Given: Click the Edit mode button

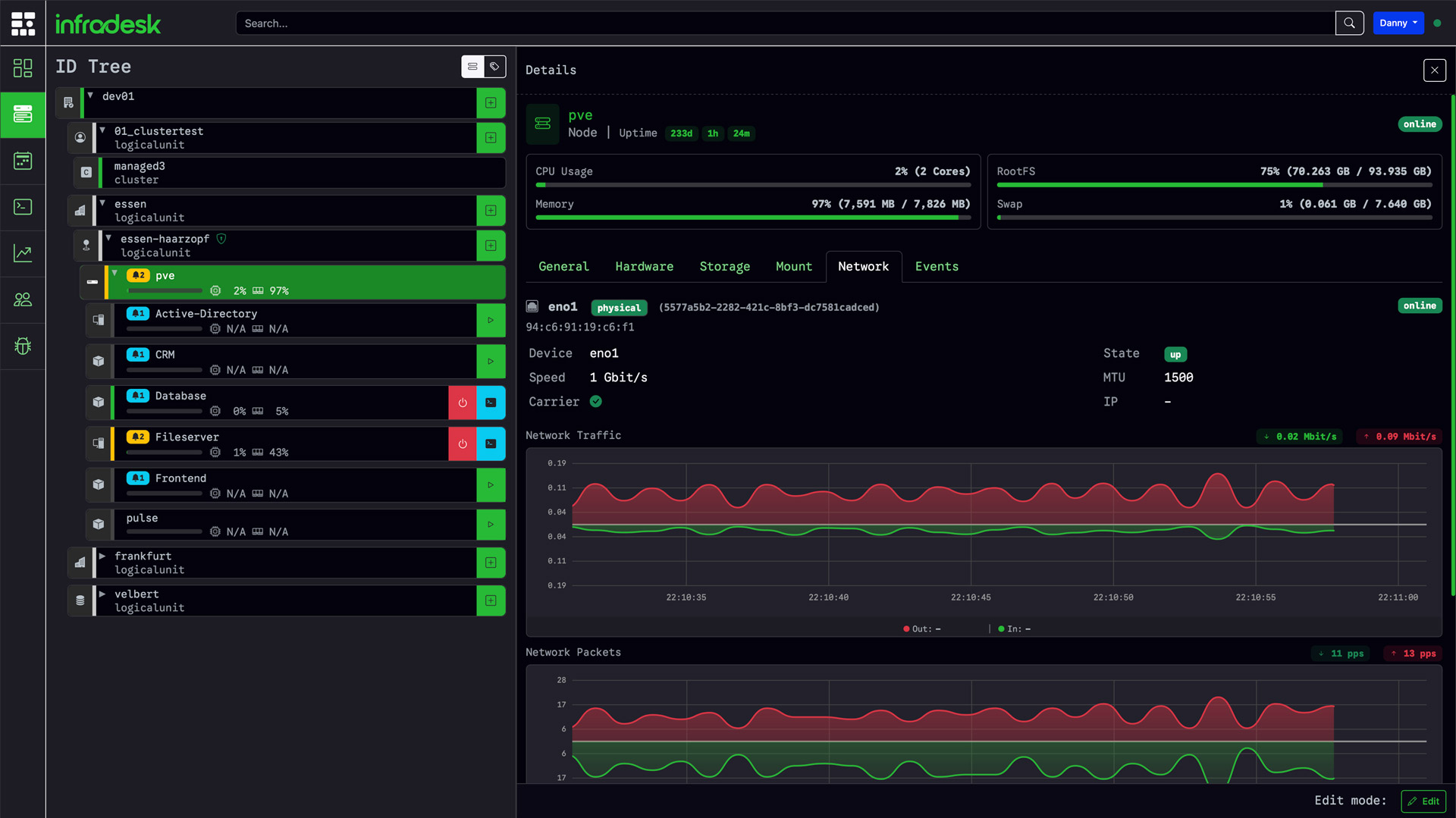Looking at the screenshot, I should pos(1423,801).
